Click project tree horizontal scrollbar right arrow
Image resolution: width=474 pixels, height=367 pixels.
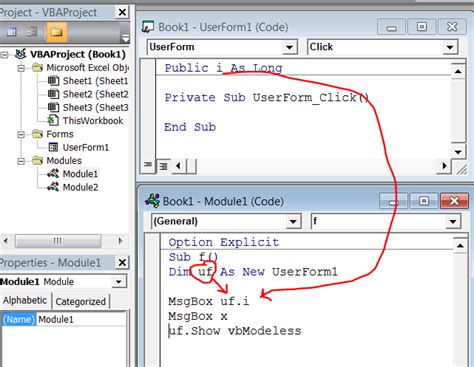(x=120, y=241)
